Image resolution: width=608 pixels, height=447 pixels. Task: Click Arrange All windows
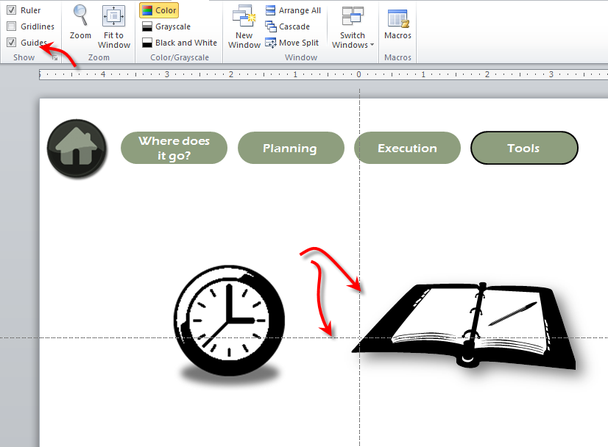292,10
